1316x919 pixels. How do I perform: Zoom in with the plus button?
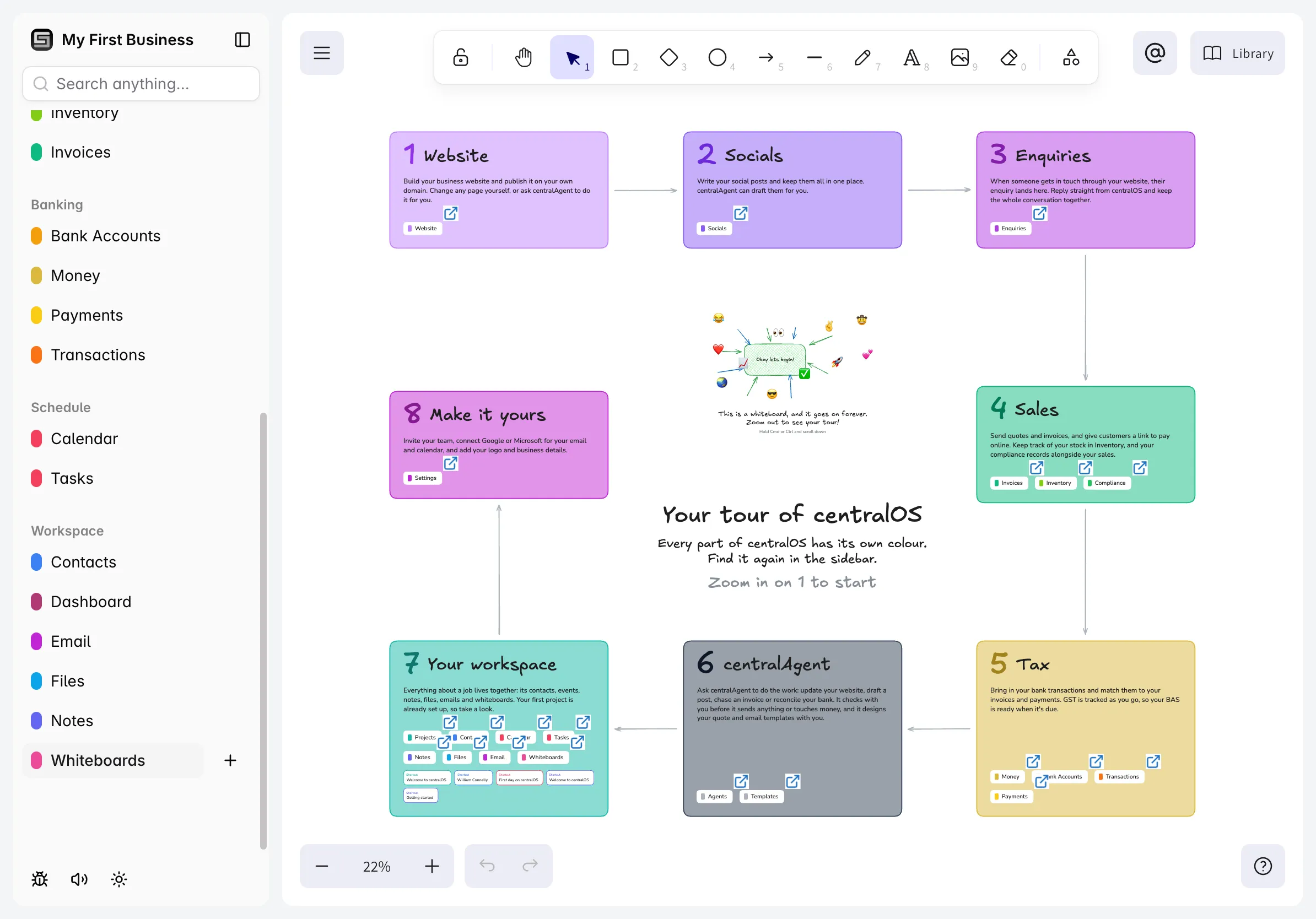(x=432, y=866)
